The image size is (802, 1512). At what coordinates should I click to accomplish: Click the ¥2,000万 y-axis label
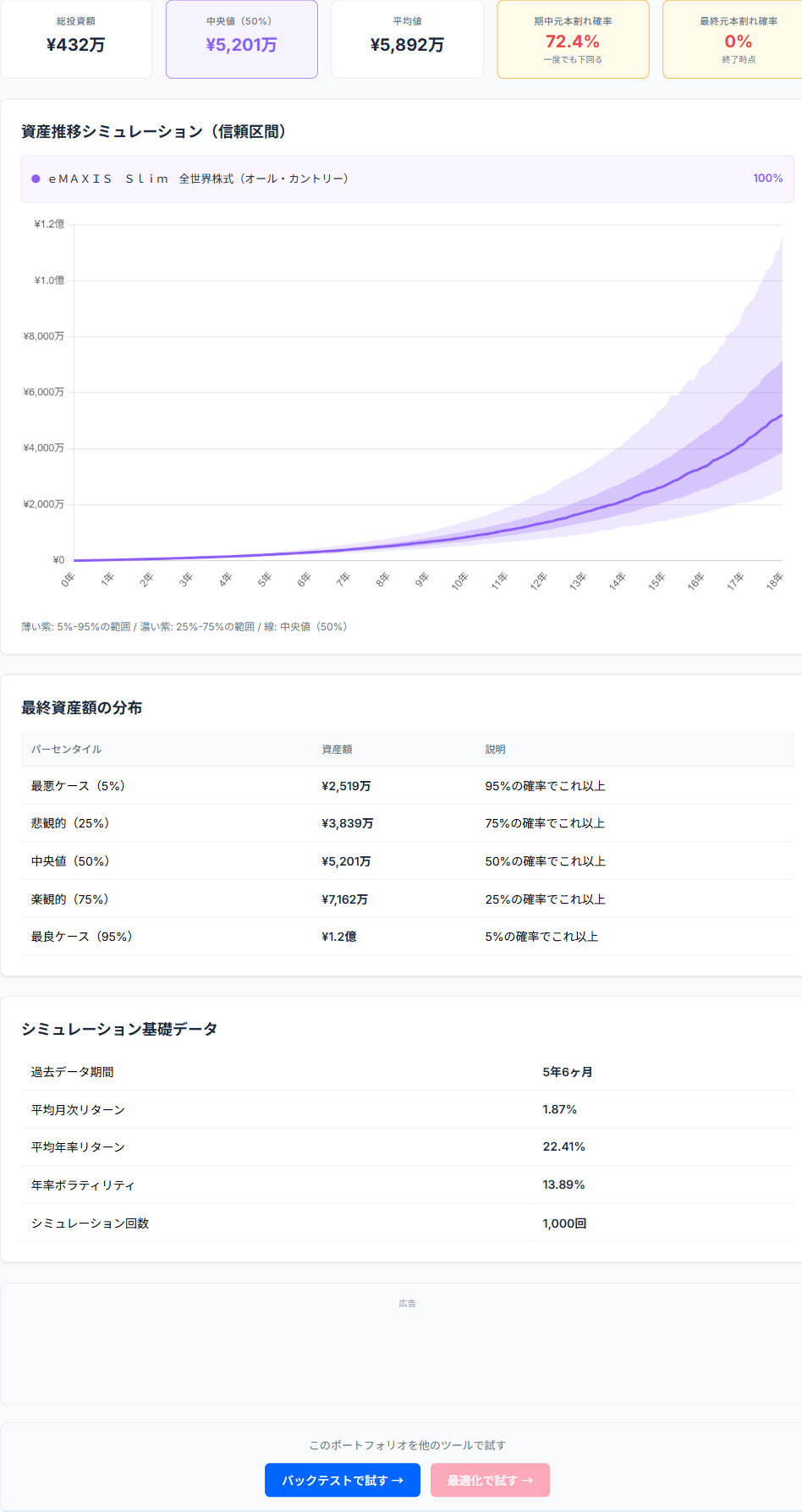[44, 503]
